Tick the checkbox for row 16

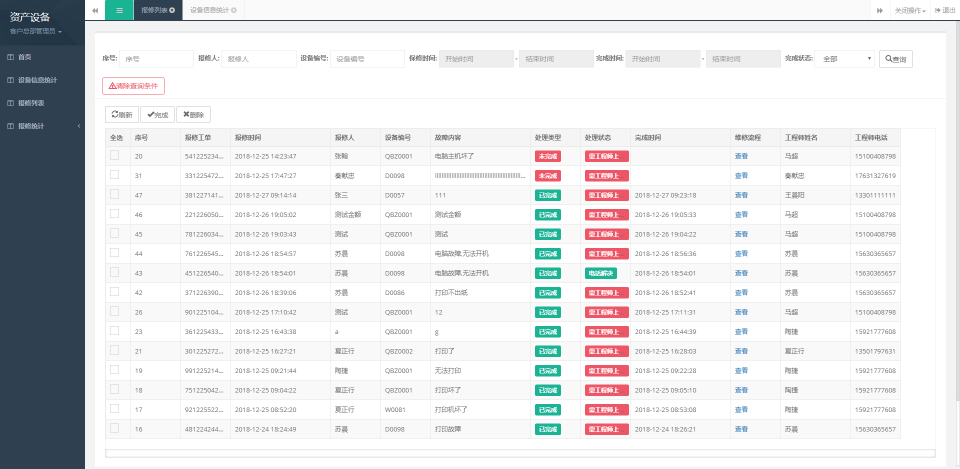pos(114,428)
